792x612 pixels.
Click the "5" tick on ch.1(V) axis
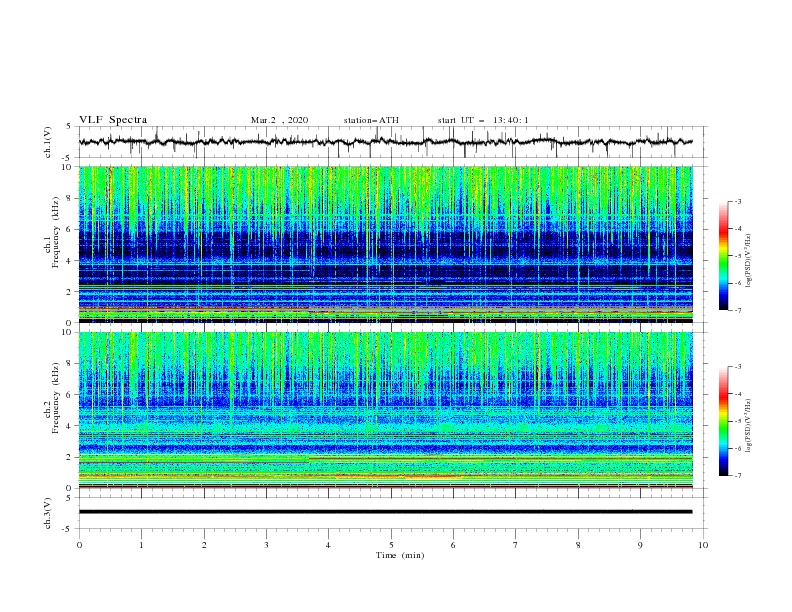[x=69, y=126]
